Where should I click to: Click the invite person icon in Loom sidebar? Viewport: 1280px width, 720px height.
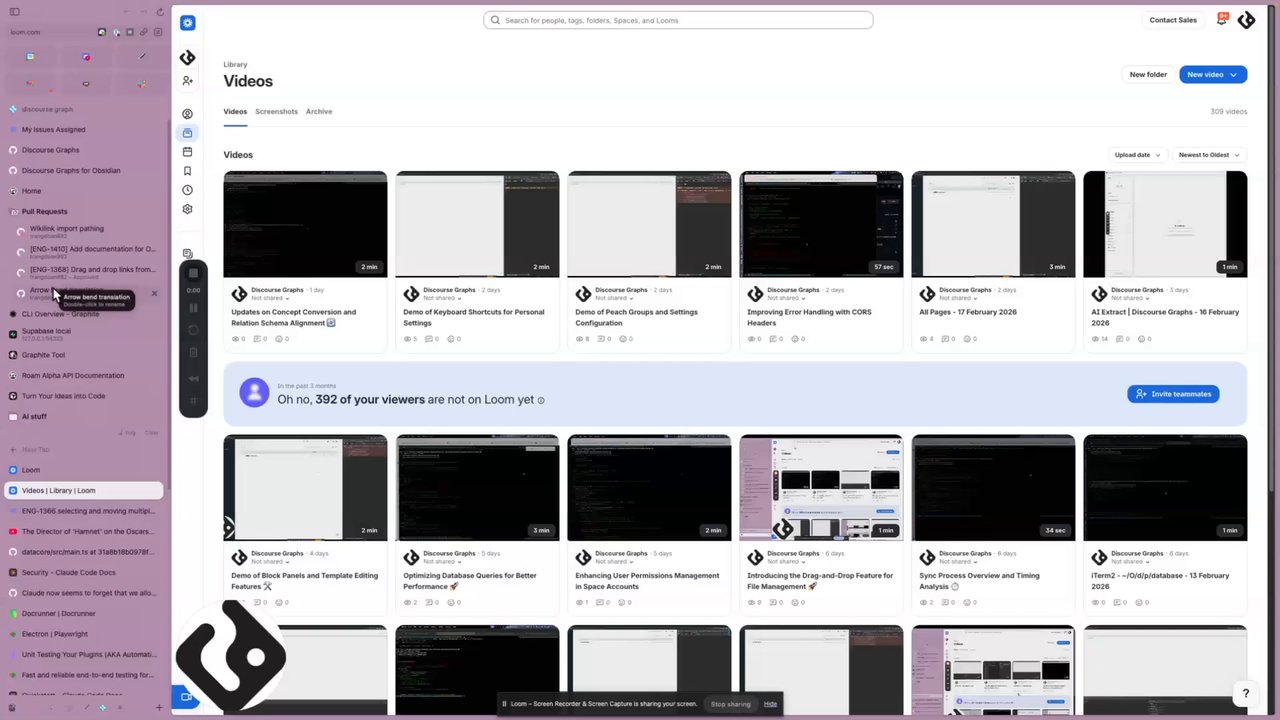coord(187,81)
